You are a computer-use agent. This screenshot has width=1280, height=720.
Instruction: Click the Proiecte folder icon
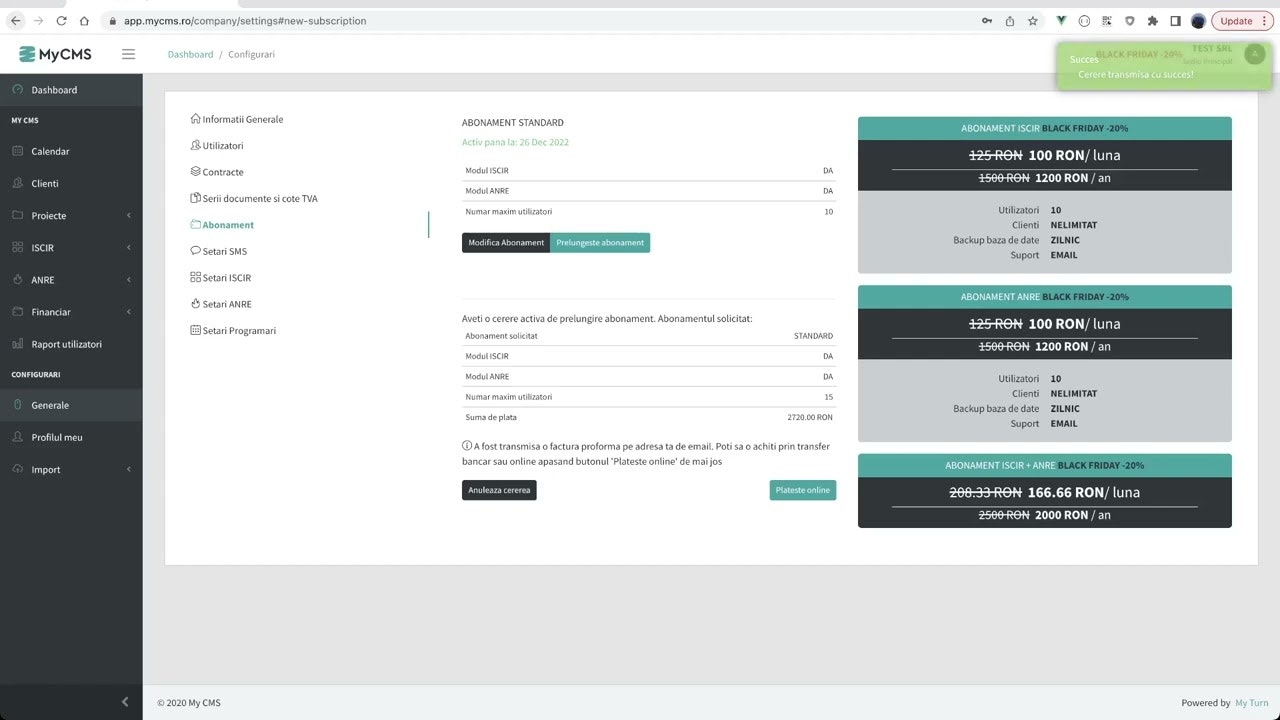18,215
